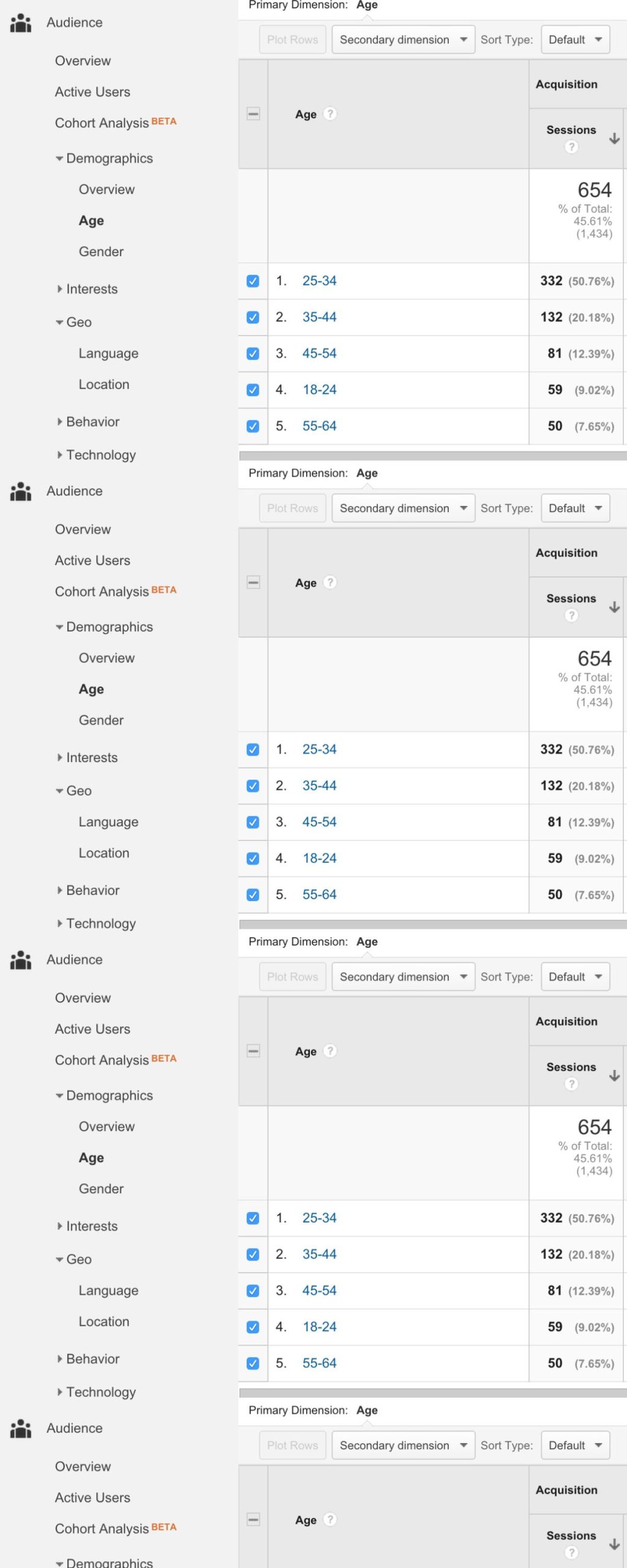Toggle the 55-64 row checkbox in third table
This screenshot has width=627, height=1568.
[253, 1363]
